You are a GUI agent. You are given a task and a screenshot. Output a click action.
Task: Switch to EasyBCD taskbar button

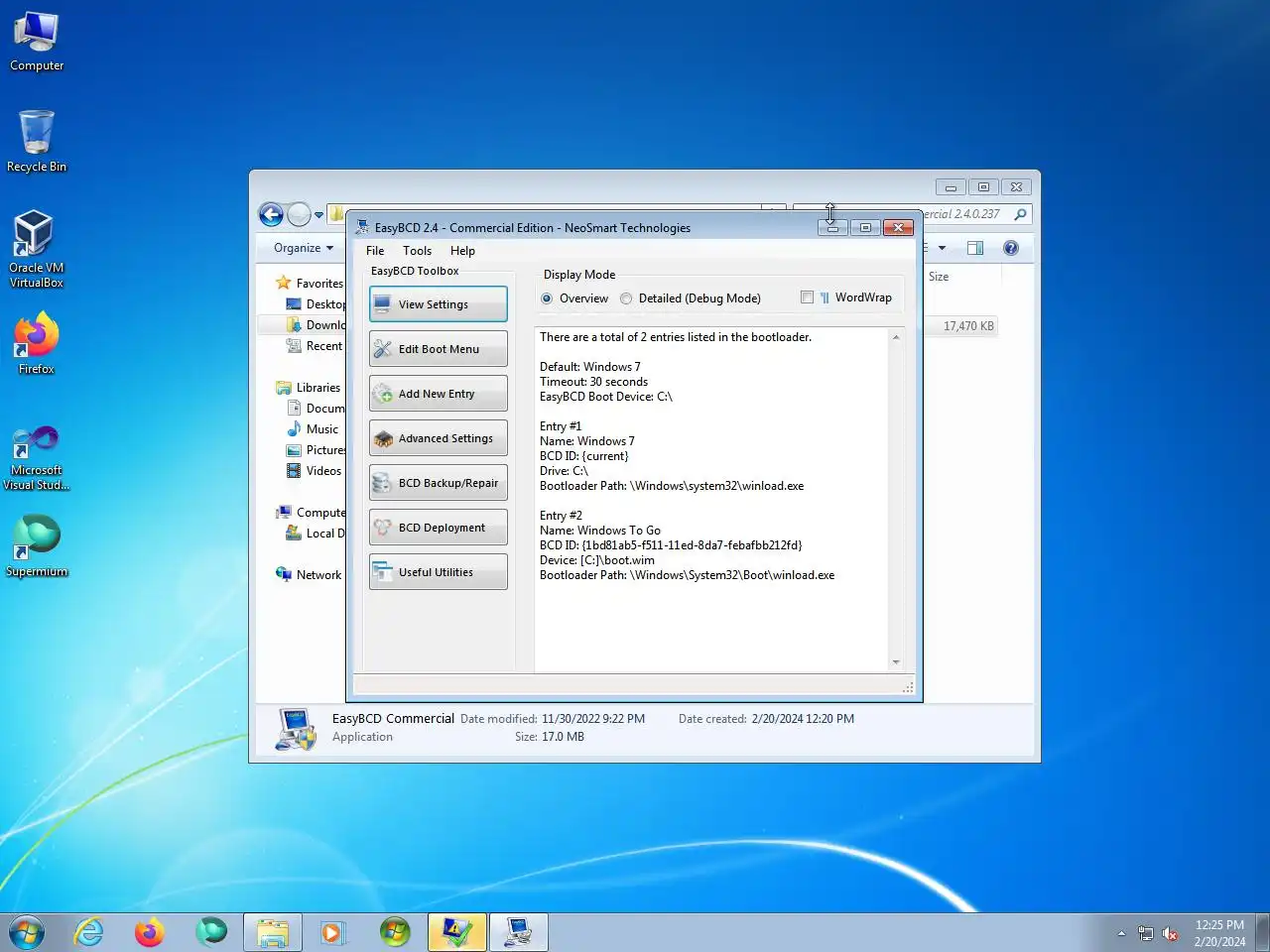(x=519, y=932)
